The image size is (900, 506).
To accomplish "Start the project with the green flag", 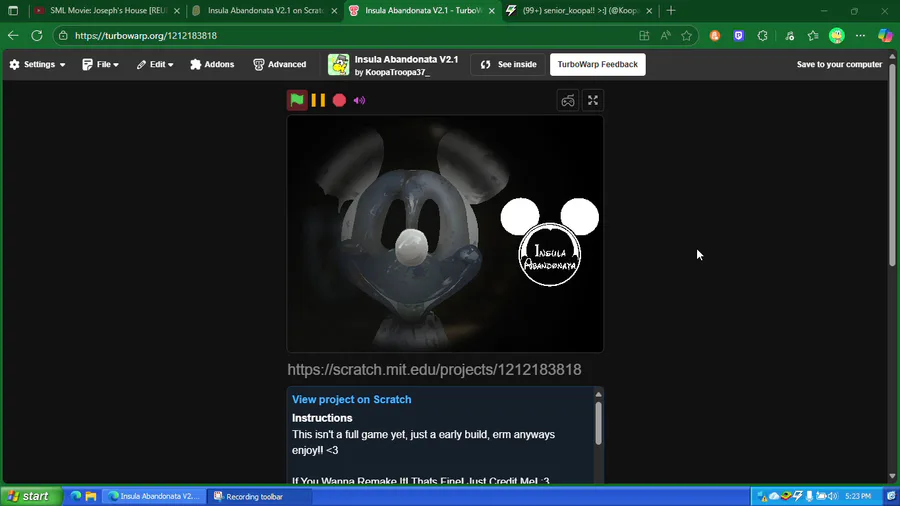I will coord(297,100).
